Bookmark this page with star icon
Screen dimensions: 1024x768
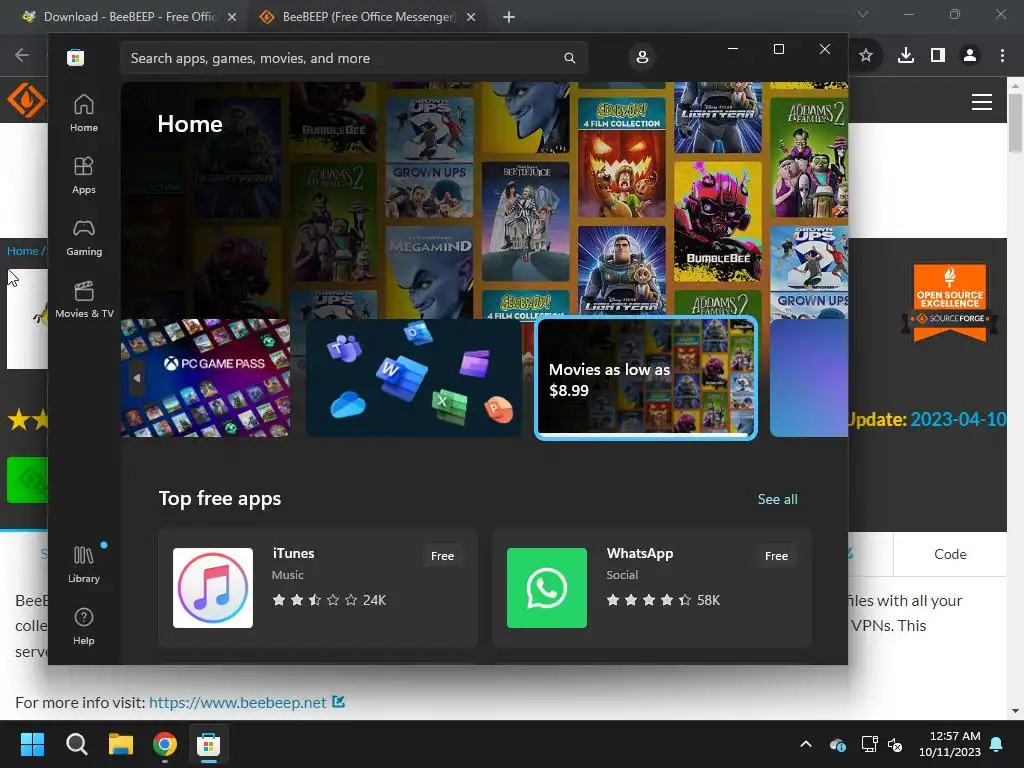(866, 56)
